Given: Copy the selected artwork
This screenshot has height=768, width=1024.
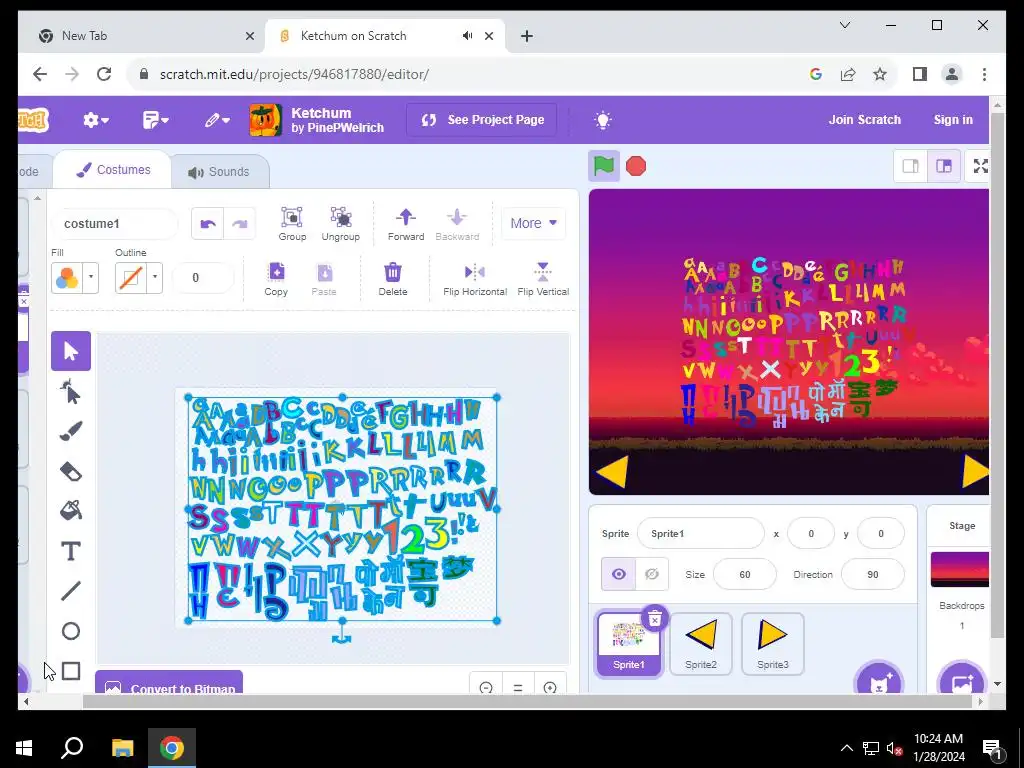Looking at the screenshot, I should click(x=276, y=279).
